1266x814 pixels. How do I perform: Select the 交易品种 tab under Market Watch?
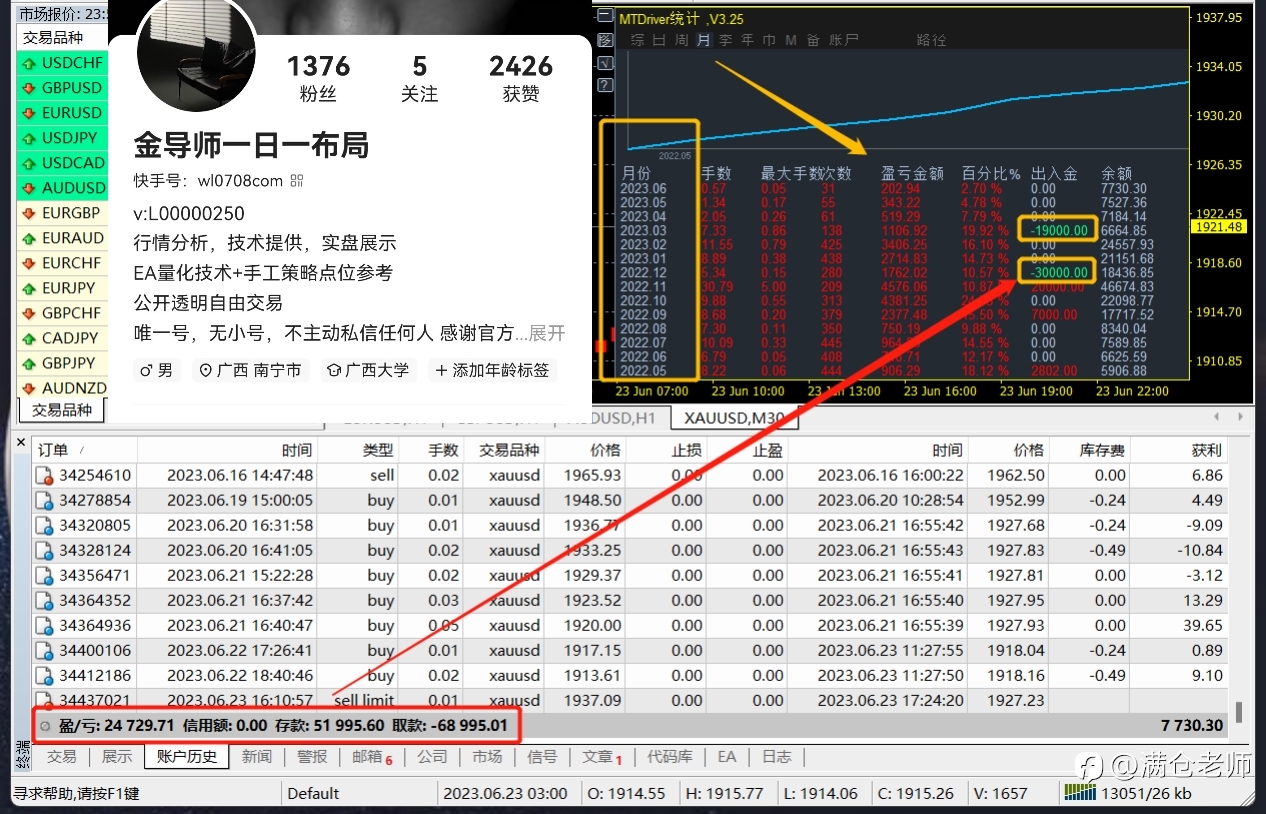point(62,410)
